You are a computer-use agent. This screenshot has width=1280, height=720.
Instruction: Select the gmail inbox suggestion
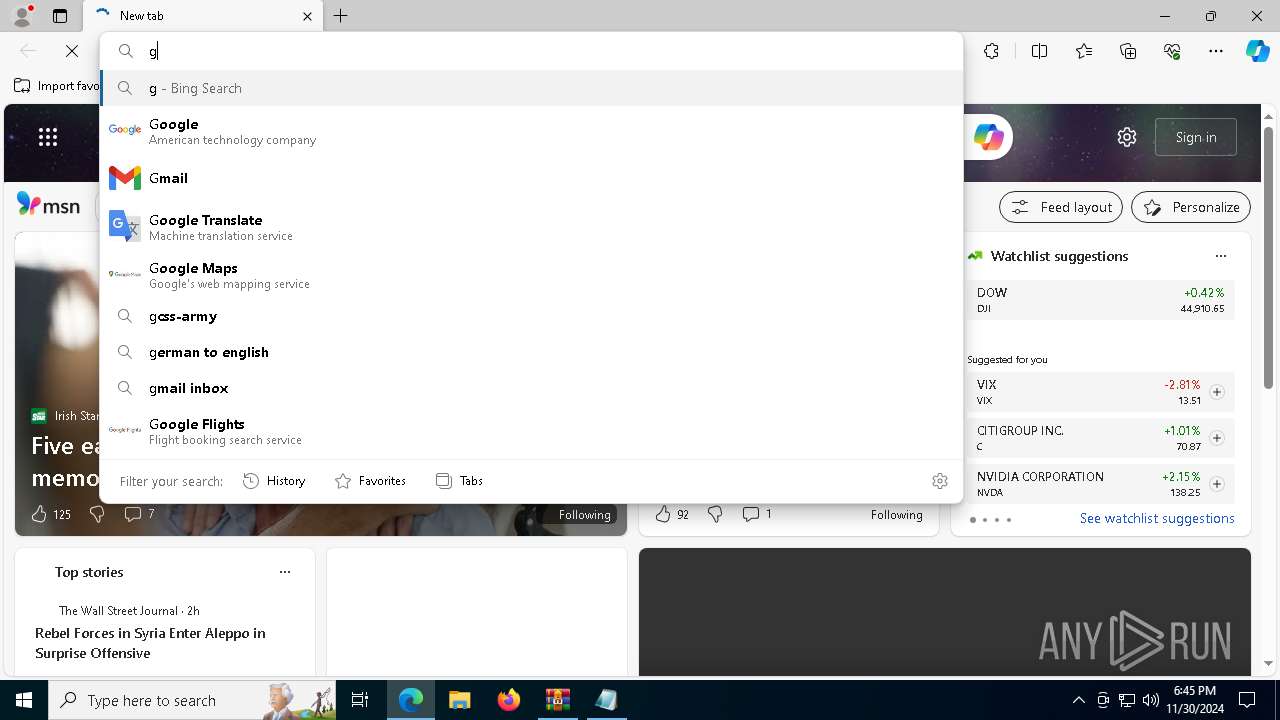(x=531, y=388)
